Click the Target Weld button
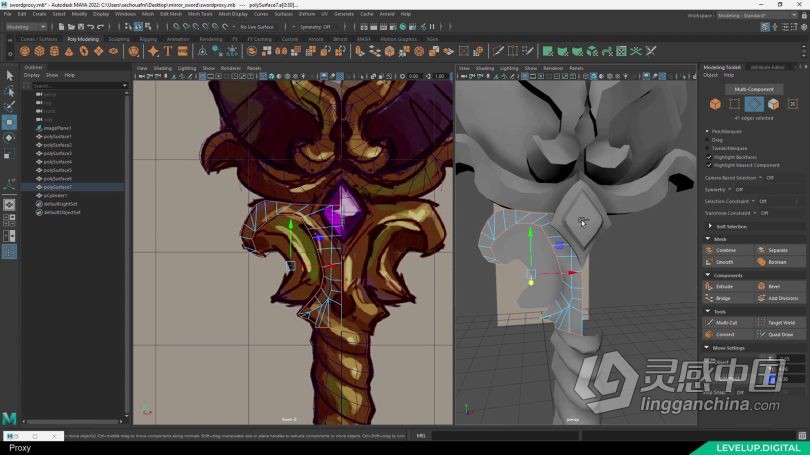 [x=780, y=322]
